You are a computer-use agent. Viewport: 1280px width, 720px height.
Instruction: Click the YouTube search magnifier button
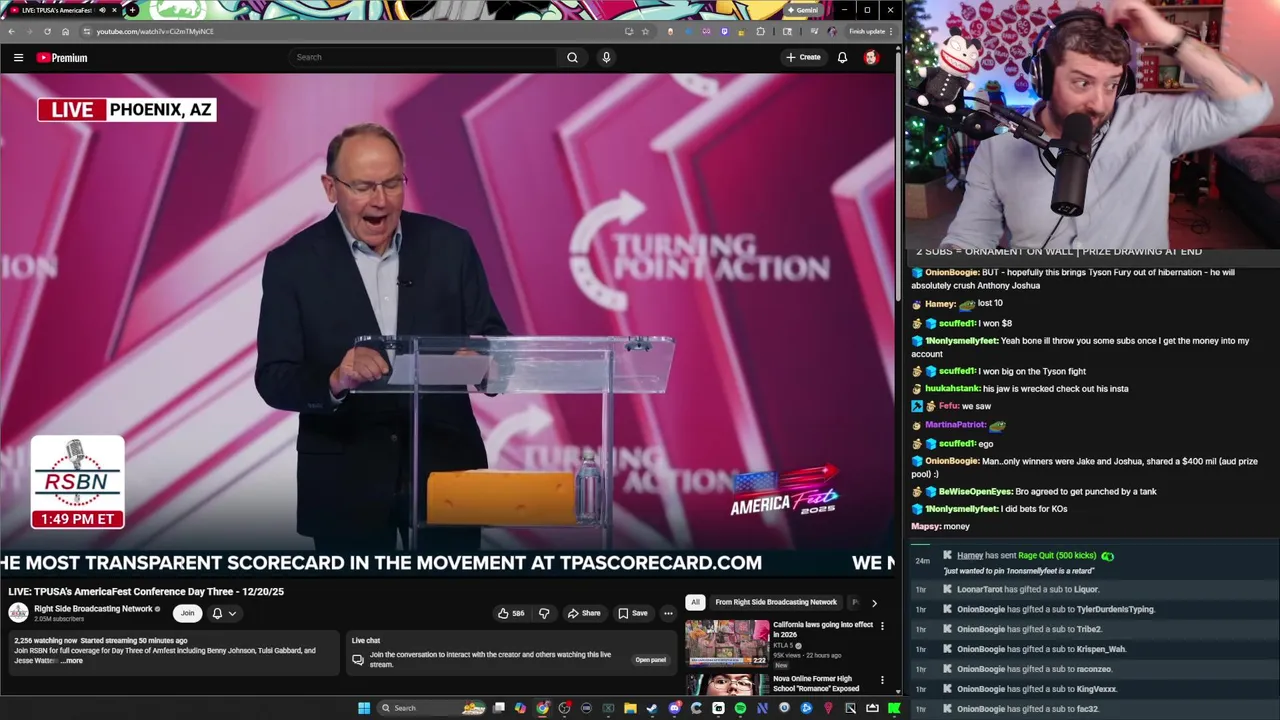pos(572,58)
